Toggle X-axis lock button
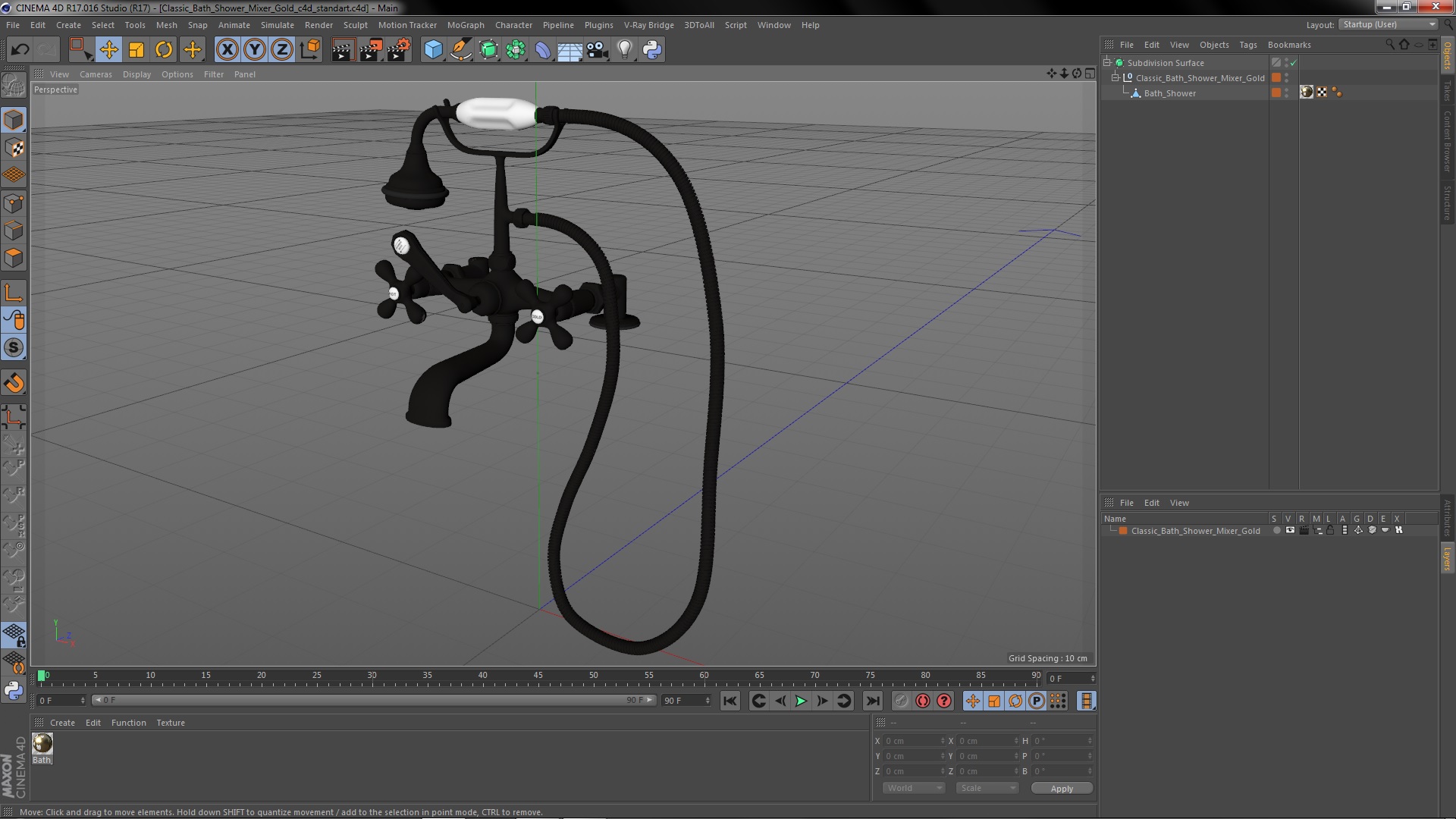 (x=227, y=50)
